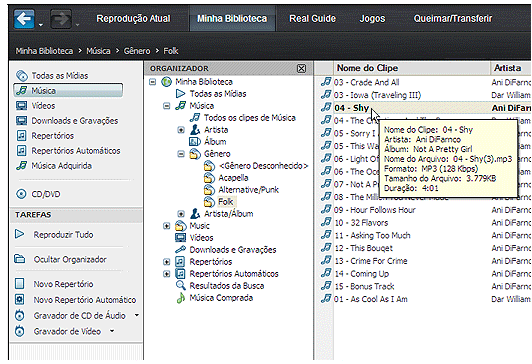This screenshot has height=364, width=532.
Task: Expand the Music folder tree node
Action: [x=167, y=226]
